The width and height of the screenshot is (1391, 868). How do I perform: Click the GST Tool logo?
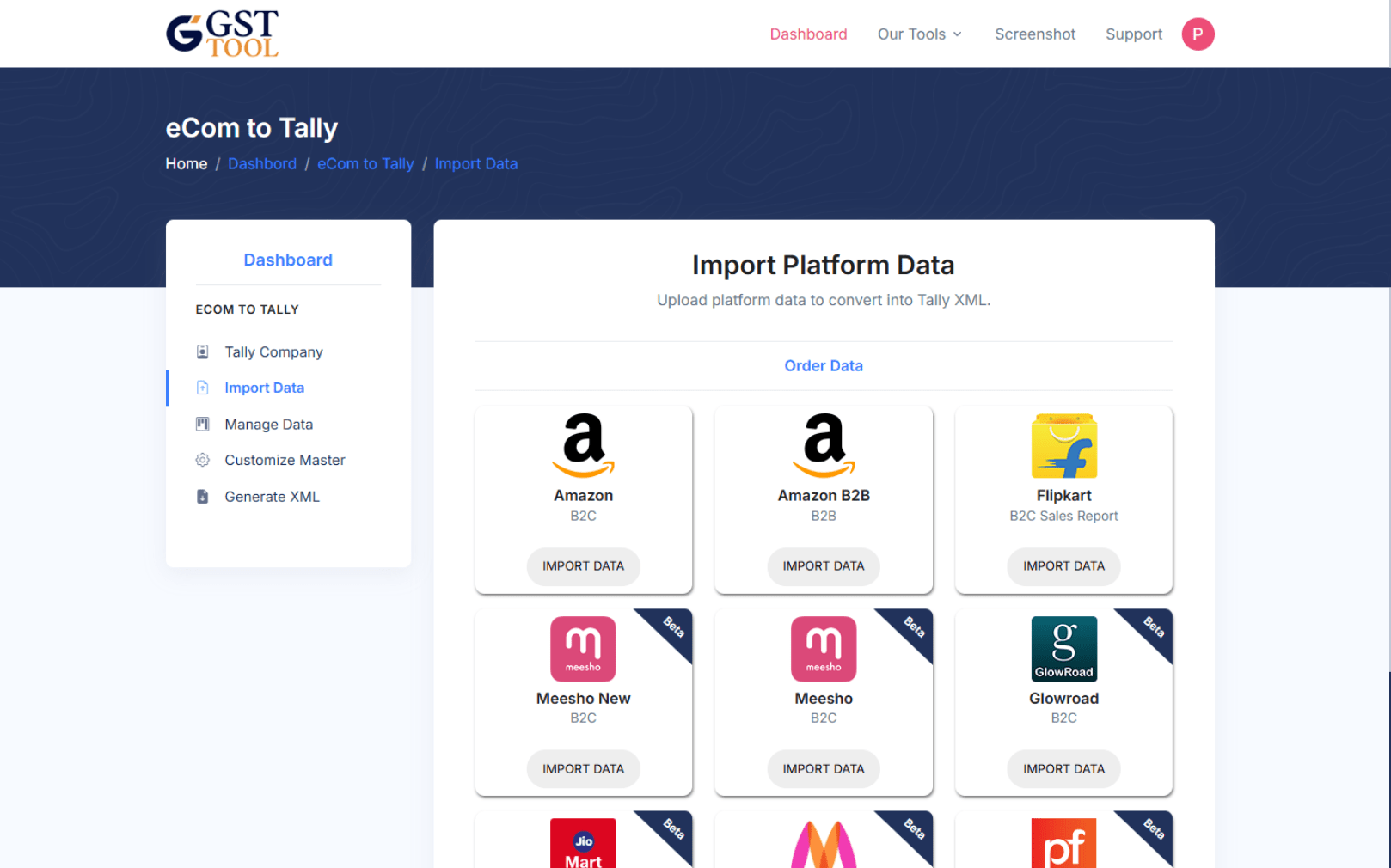(x=223, y=34)
